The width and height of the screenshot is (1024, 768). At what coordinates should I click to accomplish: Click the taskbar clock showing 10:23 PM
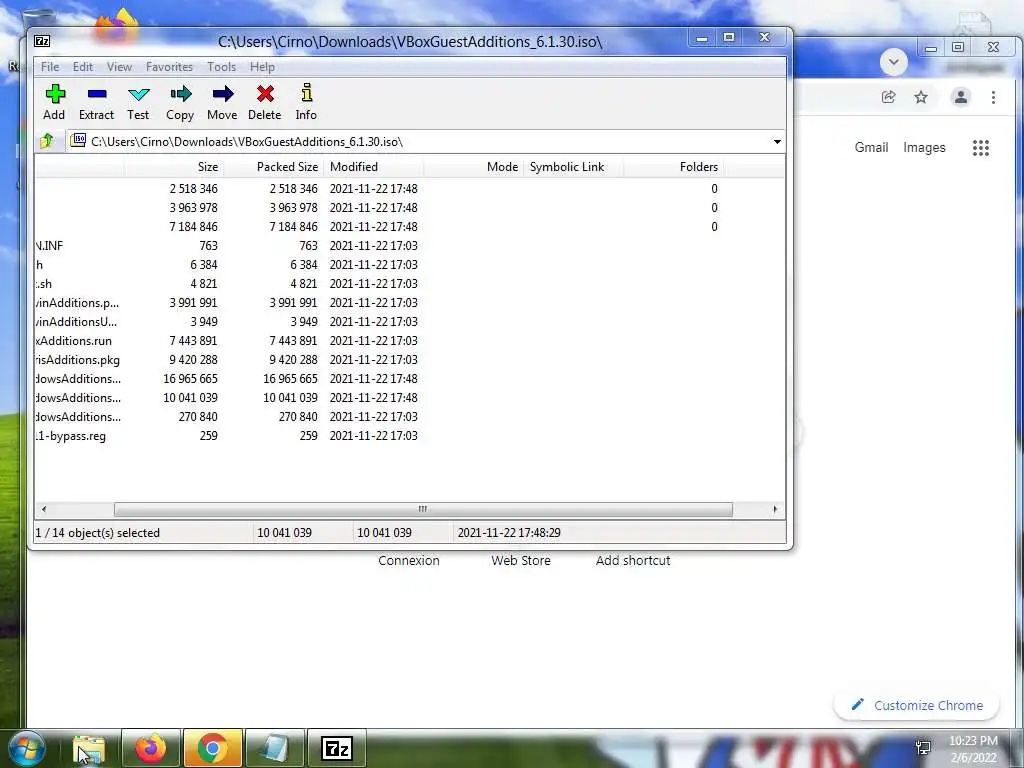(x=973, y=748)
